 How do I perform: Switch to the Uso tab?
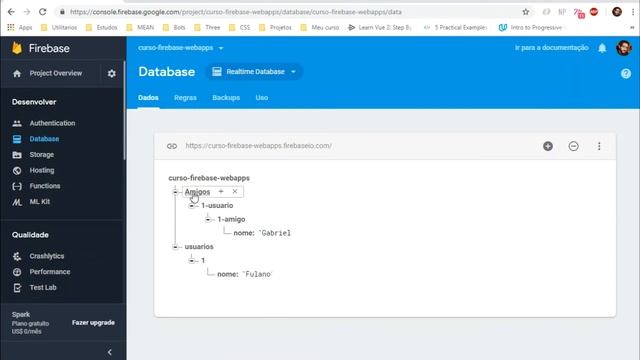(262, 98)
